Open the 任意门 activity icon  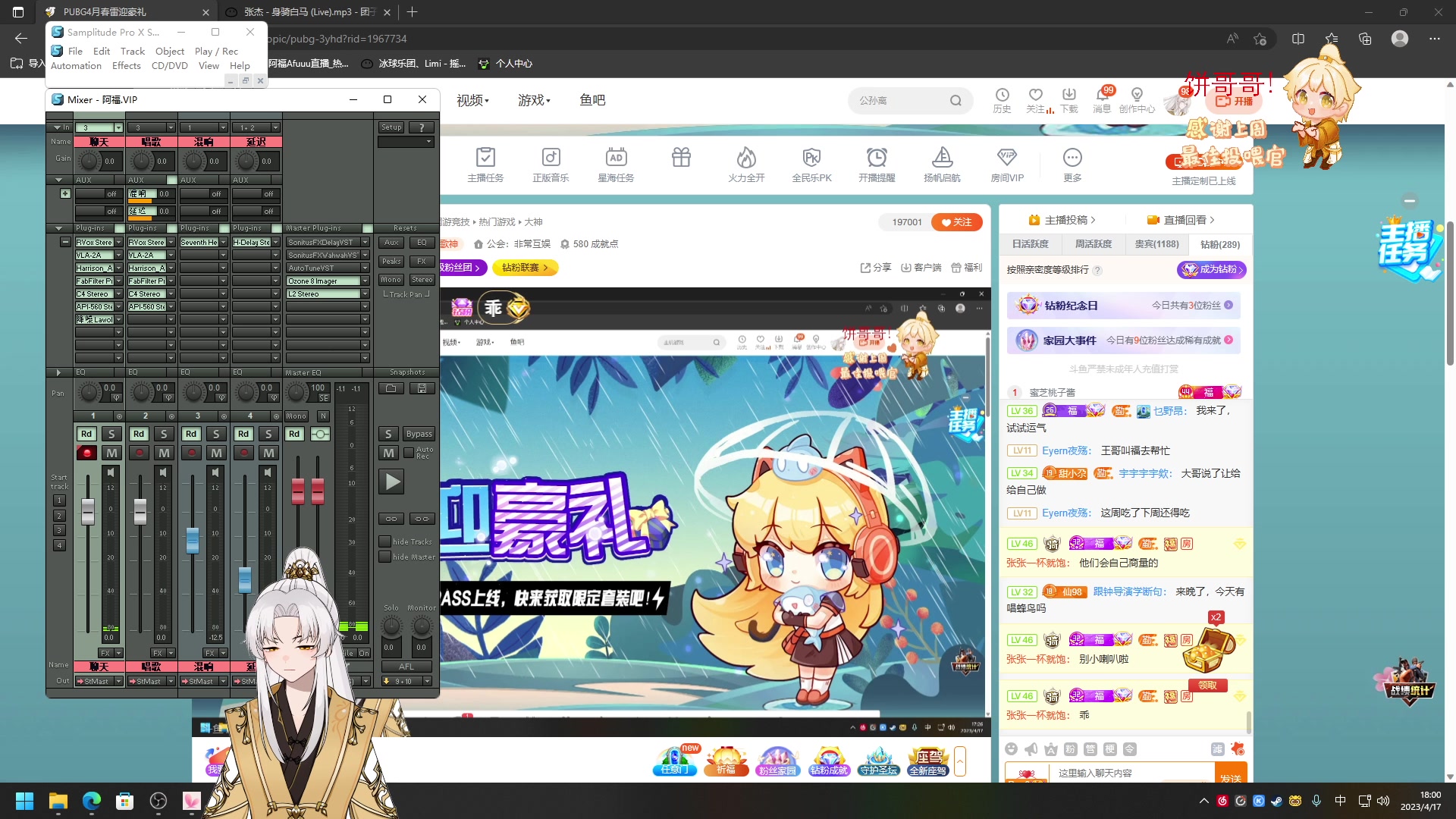pos(674,761)
